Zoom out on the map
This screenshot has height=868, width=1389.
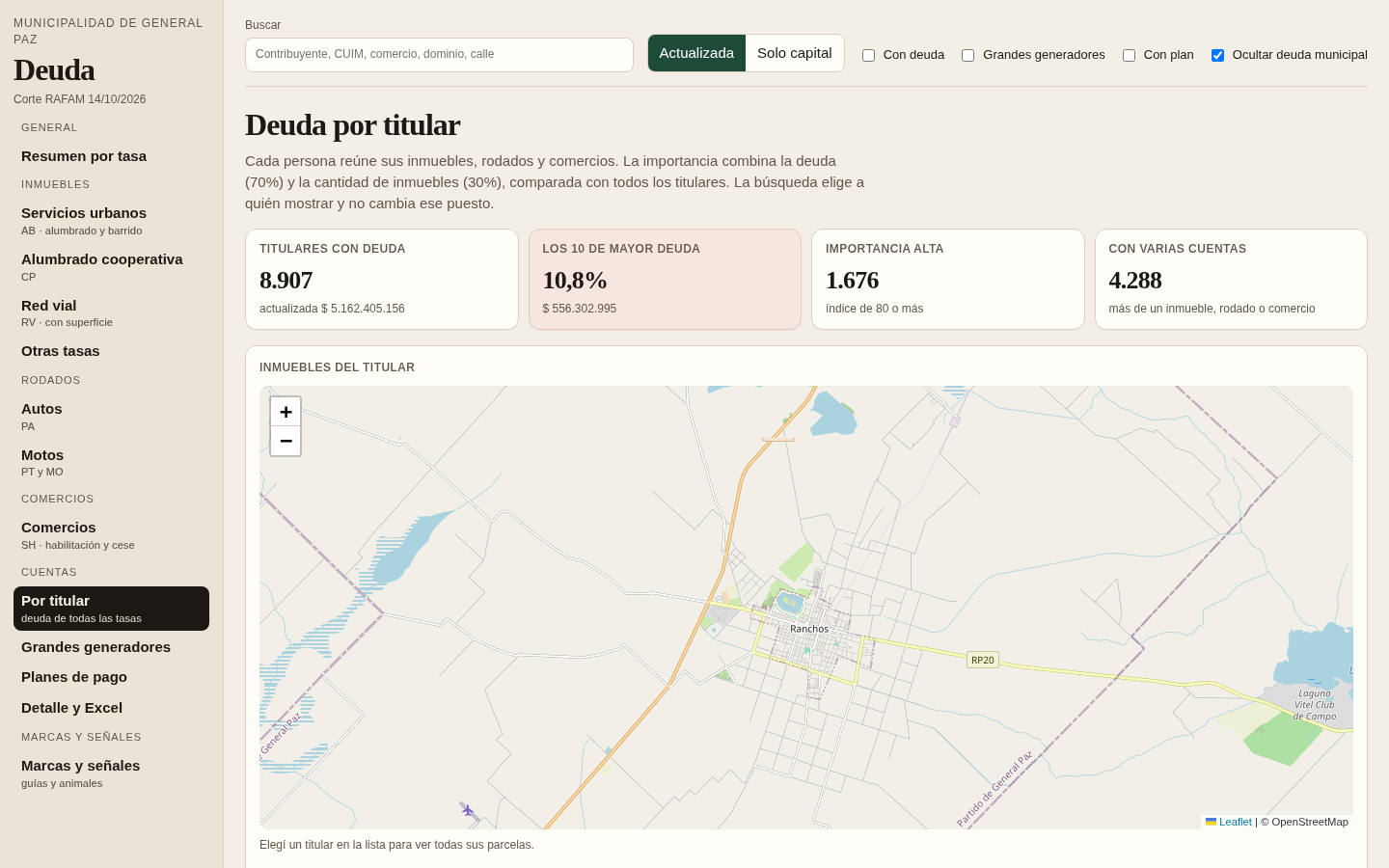click(286, 441)
